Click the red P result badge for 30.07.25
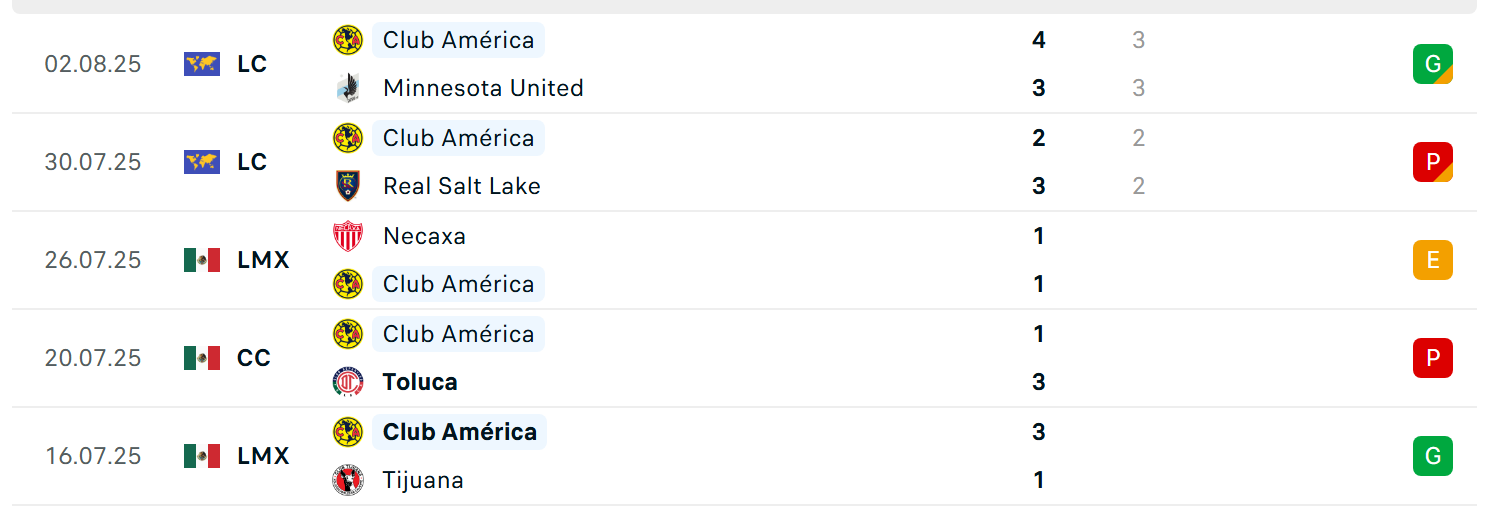The height and width of the screenshot is (514, 1494). tap(1432, 162)
